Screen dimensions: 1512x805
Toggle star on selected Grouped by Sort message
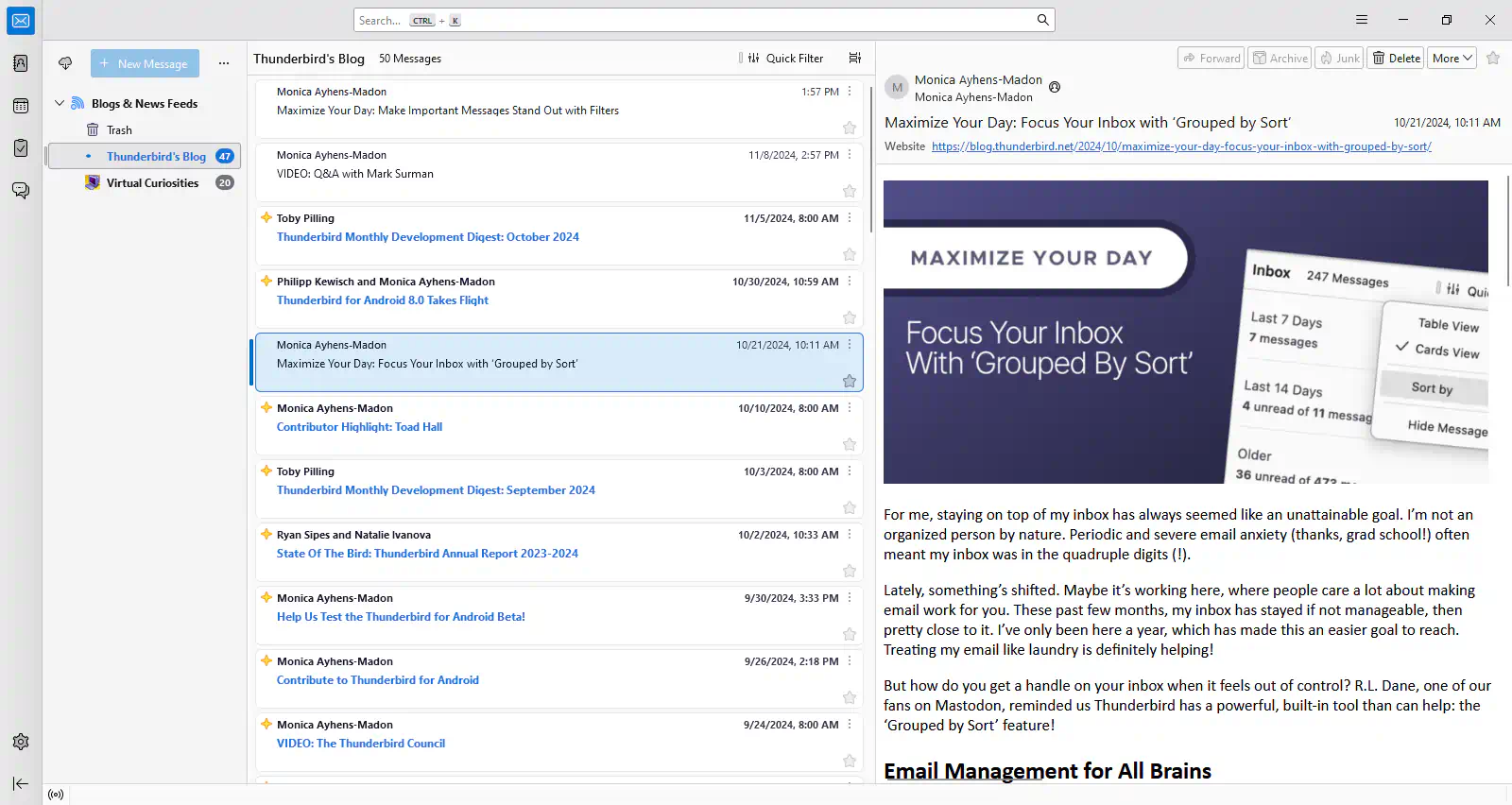click(x=850, y=381)
